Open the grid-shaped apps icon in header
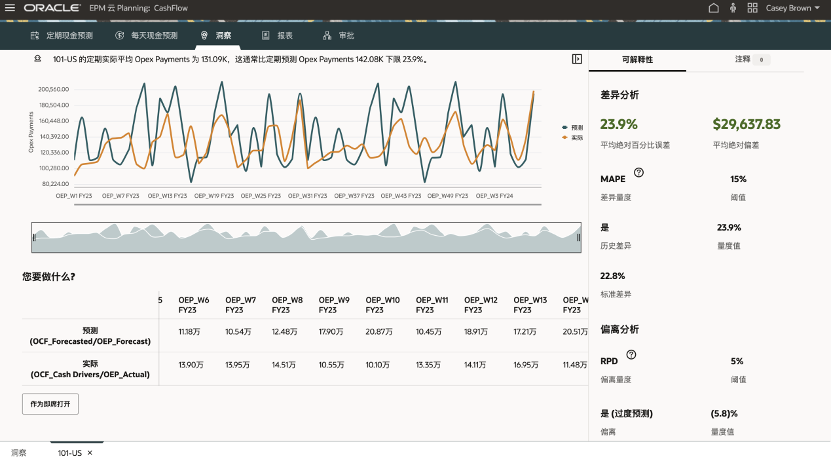Image resolution: width=832 pixels, height=466 pixels. pos(752,8)
